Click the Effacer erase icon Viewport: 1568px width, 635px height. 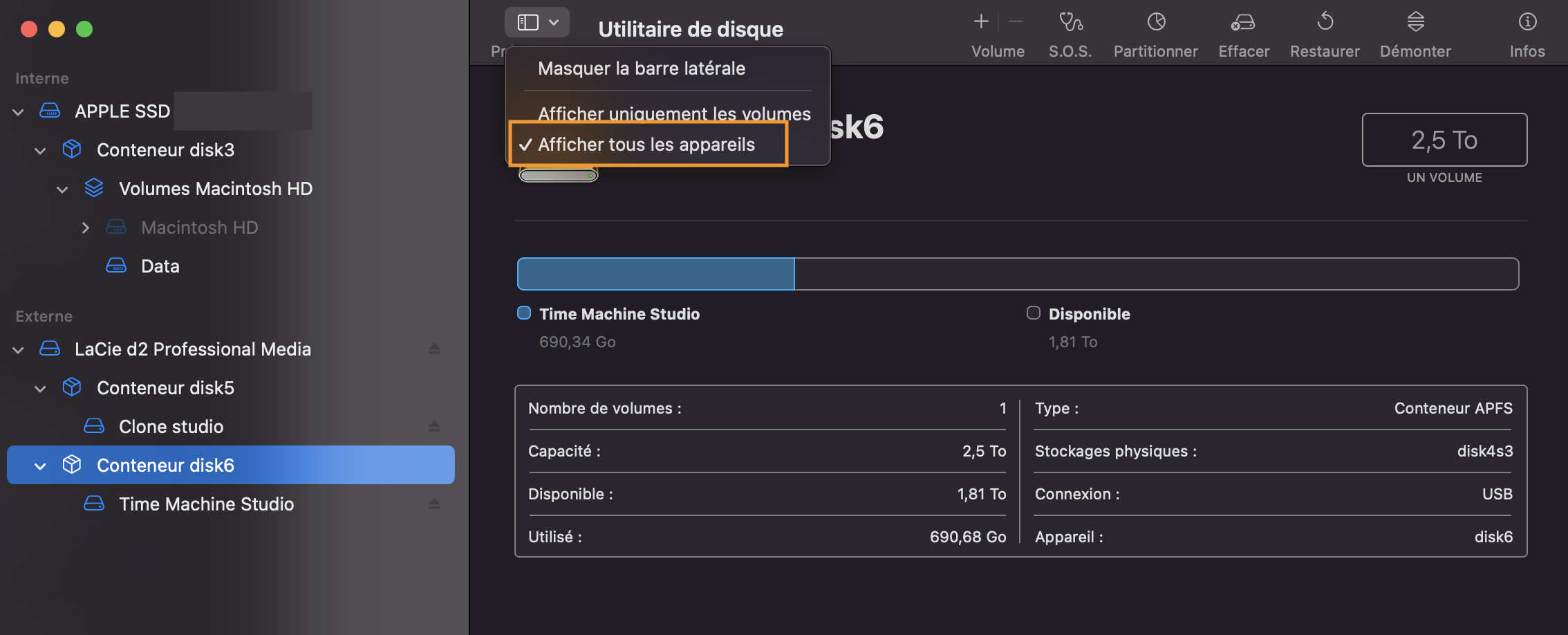click(1243, 23)
